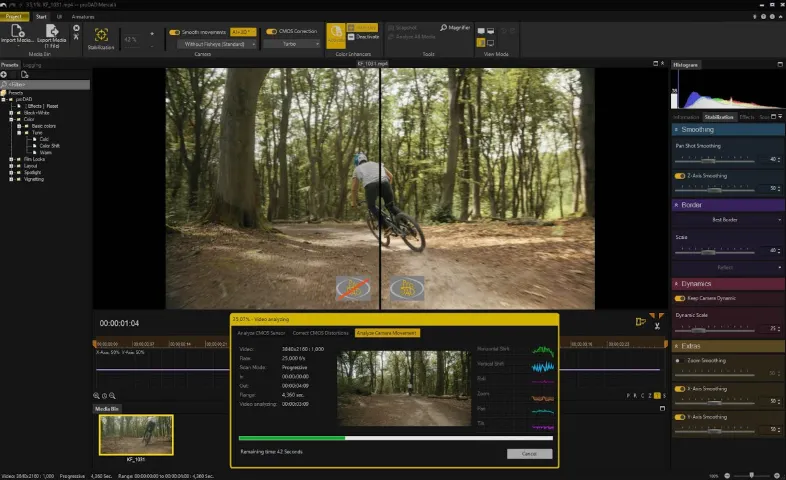Toggle CMOS Correction switch

[x=271, y=32]
